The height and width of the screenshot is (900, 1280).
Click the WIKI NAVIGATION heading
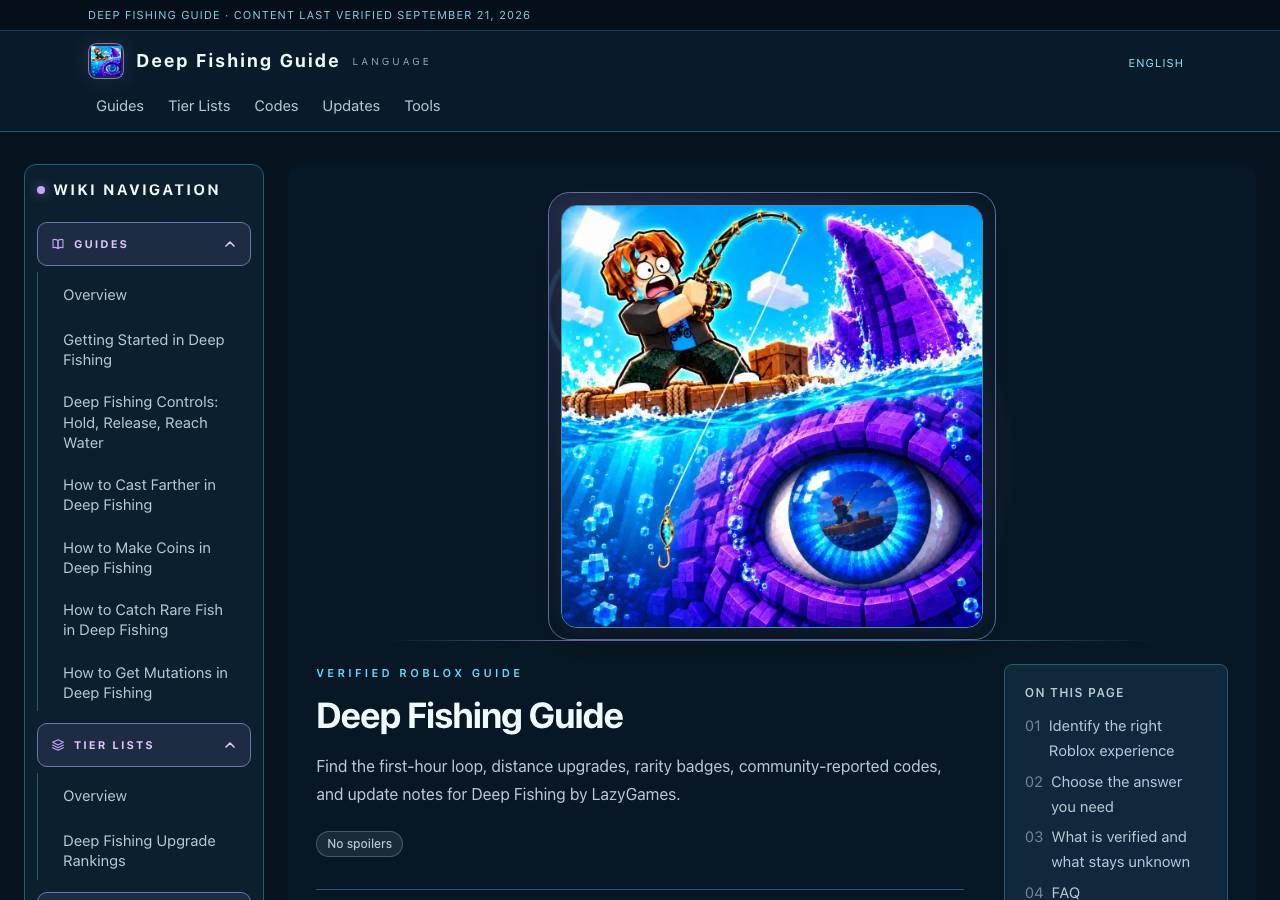[137, 190]
